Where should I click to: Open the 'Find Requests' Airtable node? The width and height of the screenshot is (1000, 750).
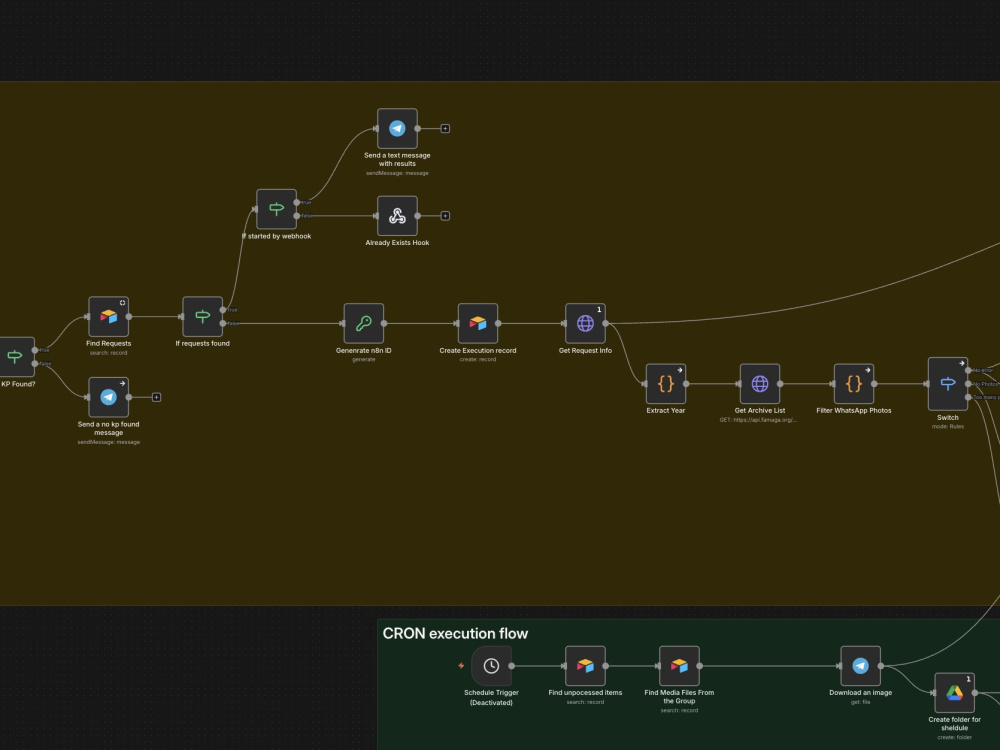click(108, 316)
